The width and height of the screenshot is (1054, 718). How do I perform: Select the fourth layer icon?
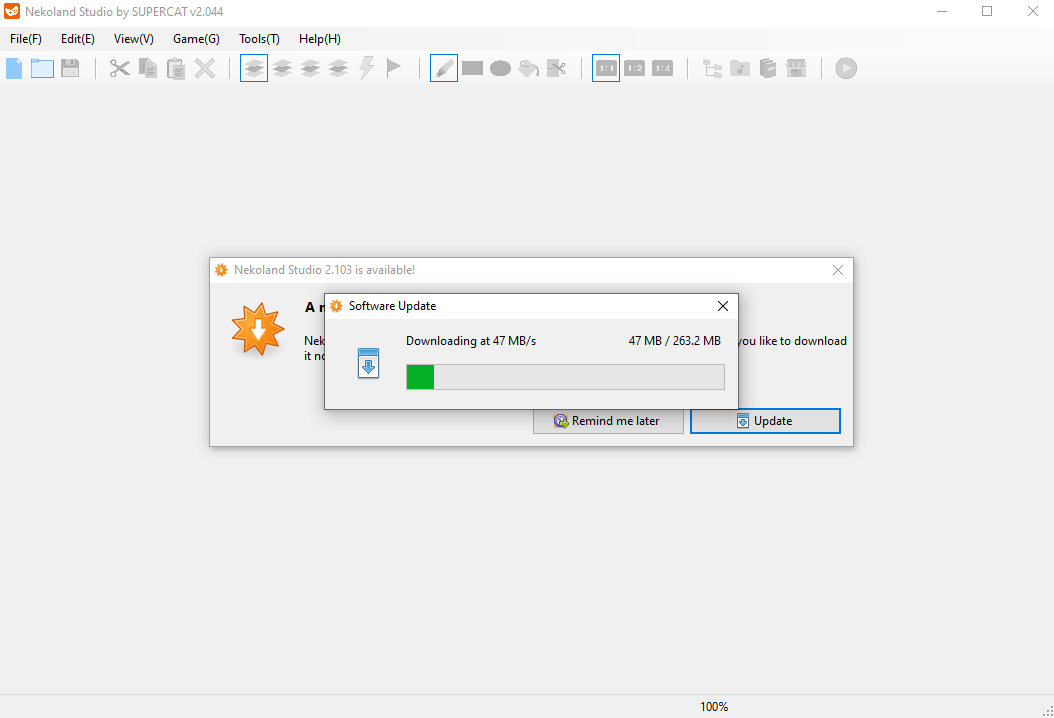(x=339, y=68)
